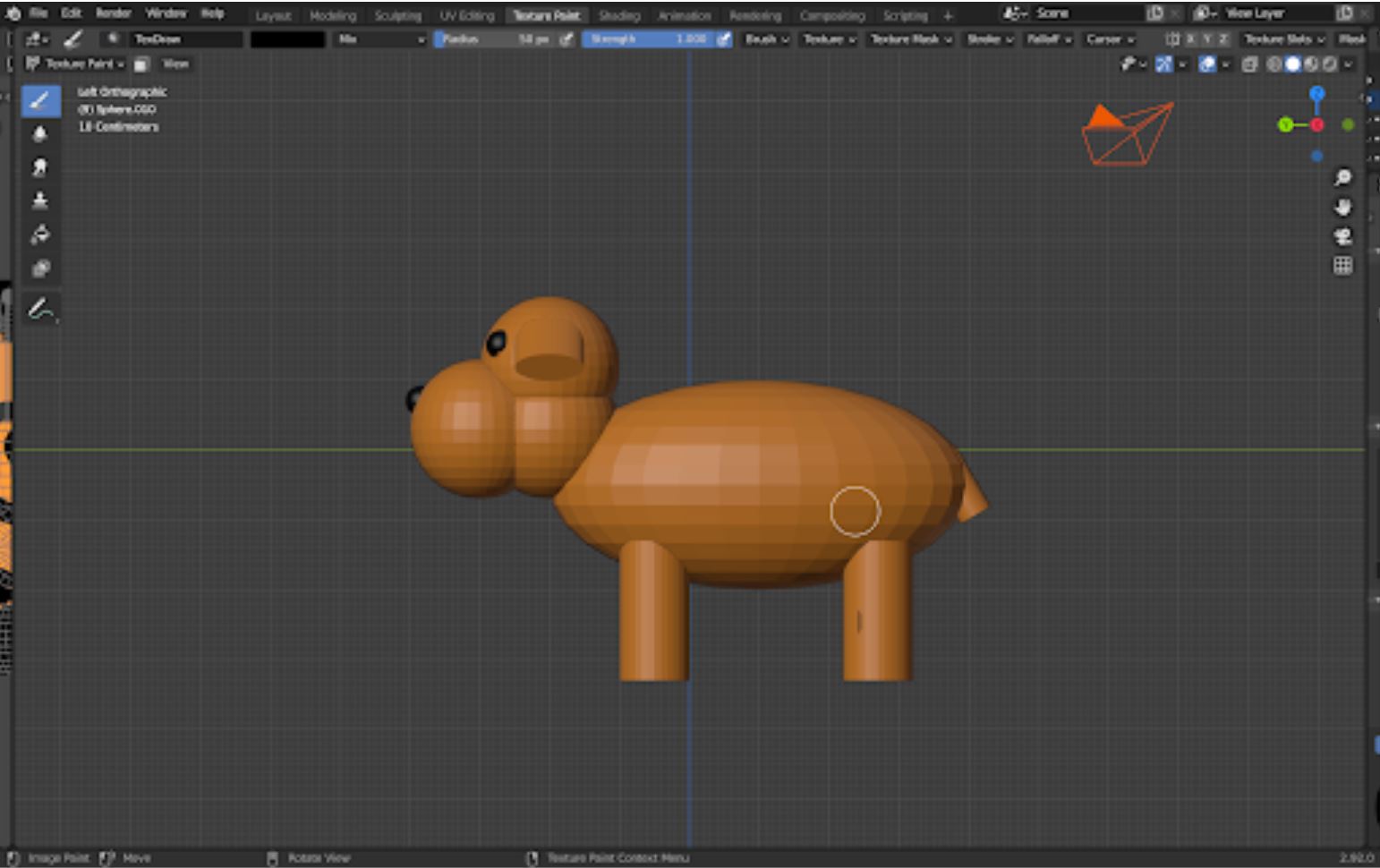Expand the Falloff dropdown
The image size is (1380, 868).
point(1048,39)
